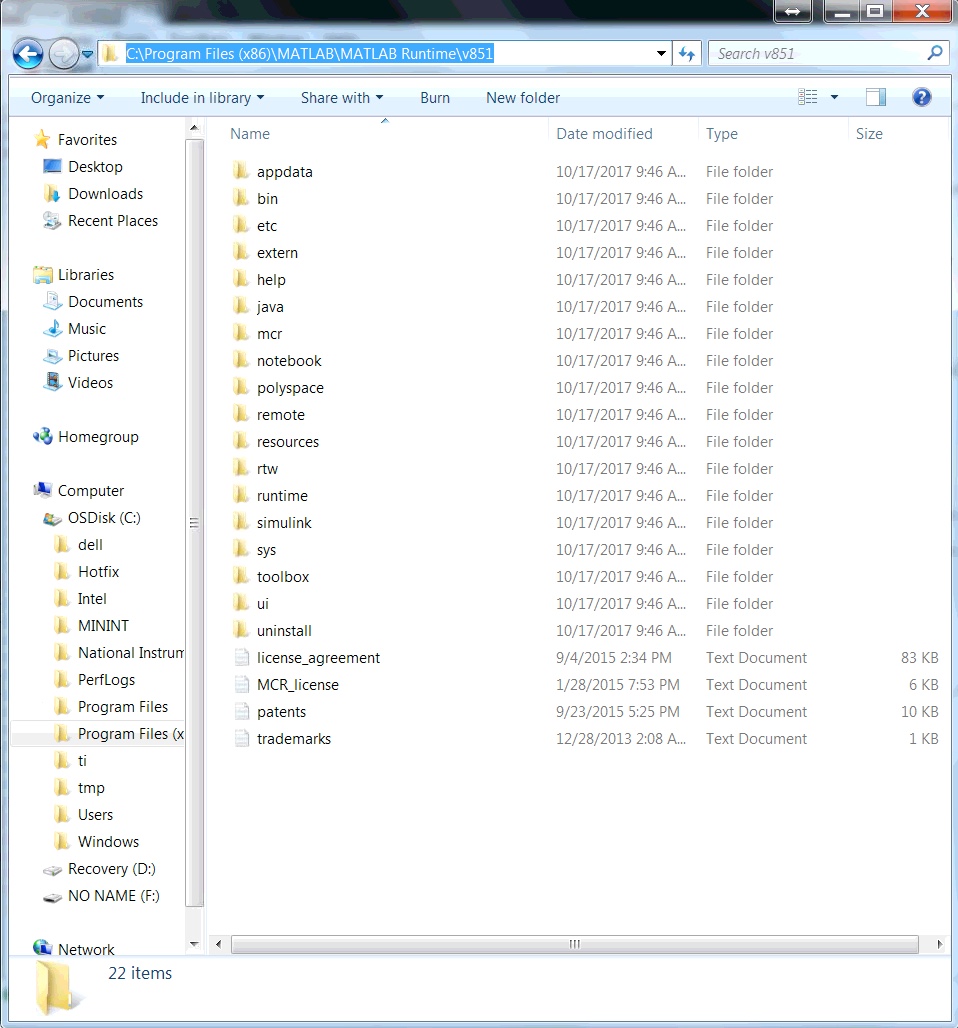Open the Share with menu

pos(342,98)
